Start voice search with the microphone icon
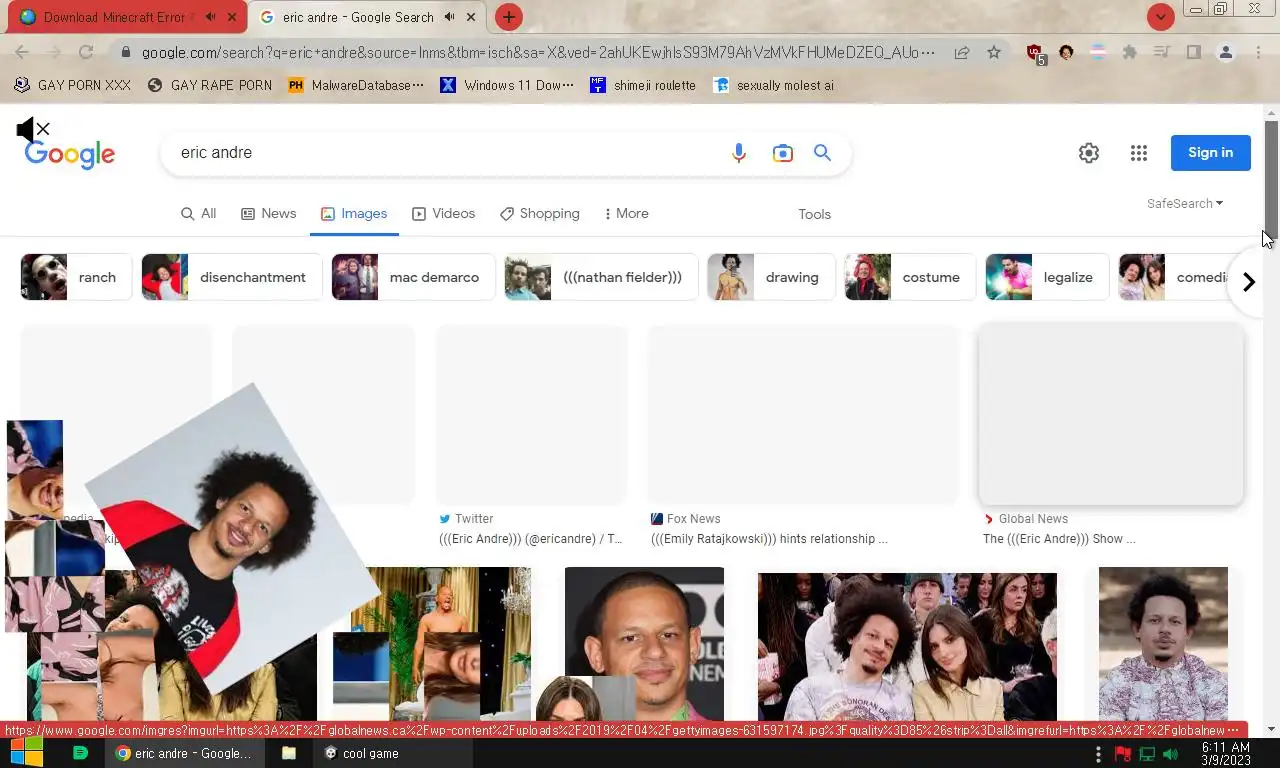 pyautogui.click(x=738, y=153)
